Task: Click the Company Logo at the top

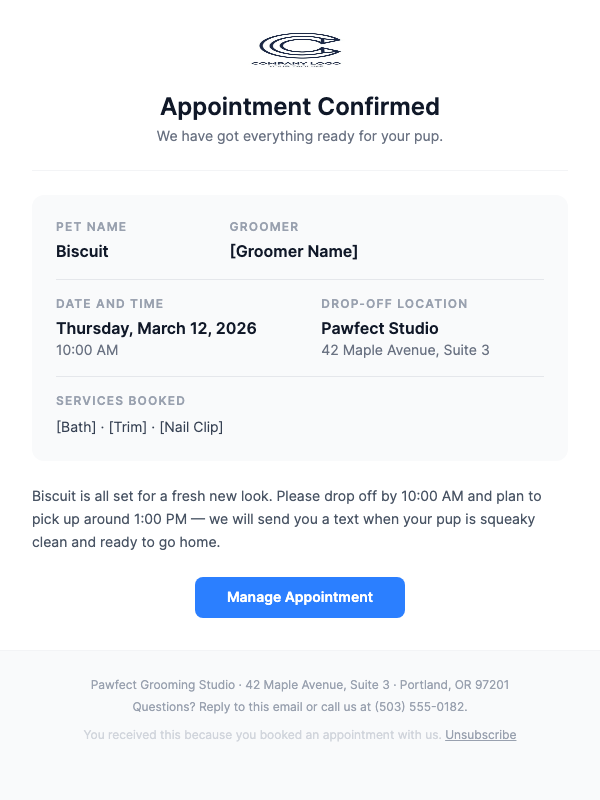Action: click(x=299, y=48)
